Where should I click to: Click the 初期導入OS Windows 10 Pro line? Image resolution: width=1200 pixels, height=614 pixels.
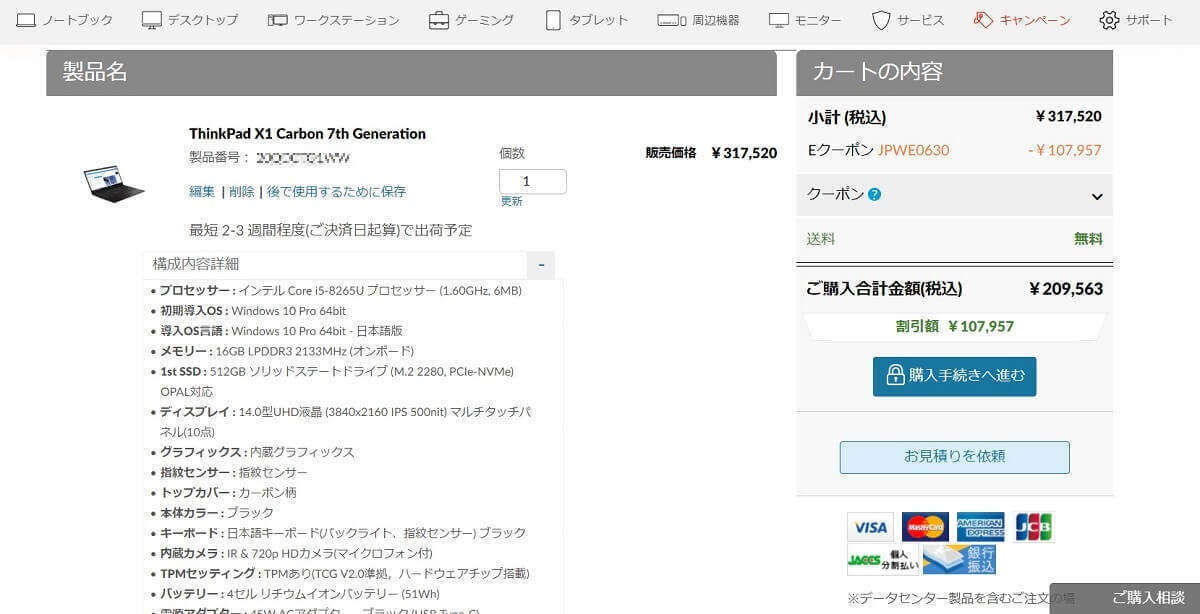(253, 310)
